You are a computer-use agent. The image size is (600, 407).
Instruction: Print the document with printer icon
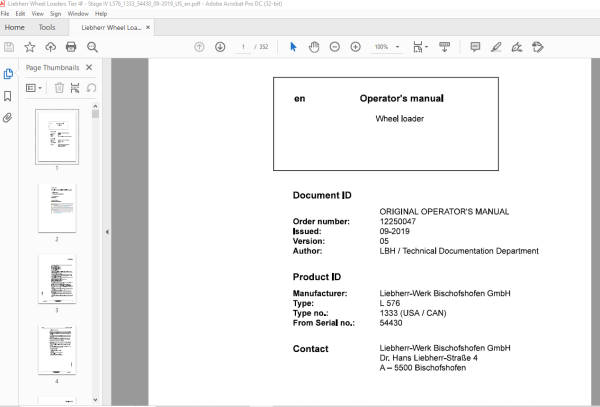coord(71,47)
